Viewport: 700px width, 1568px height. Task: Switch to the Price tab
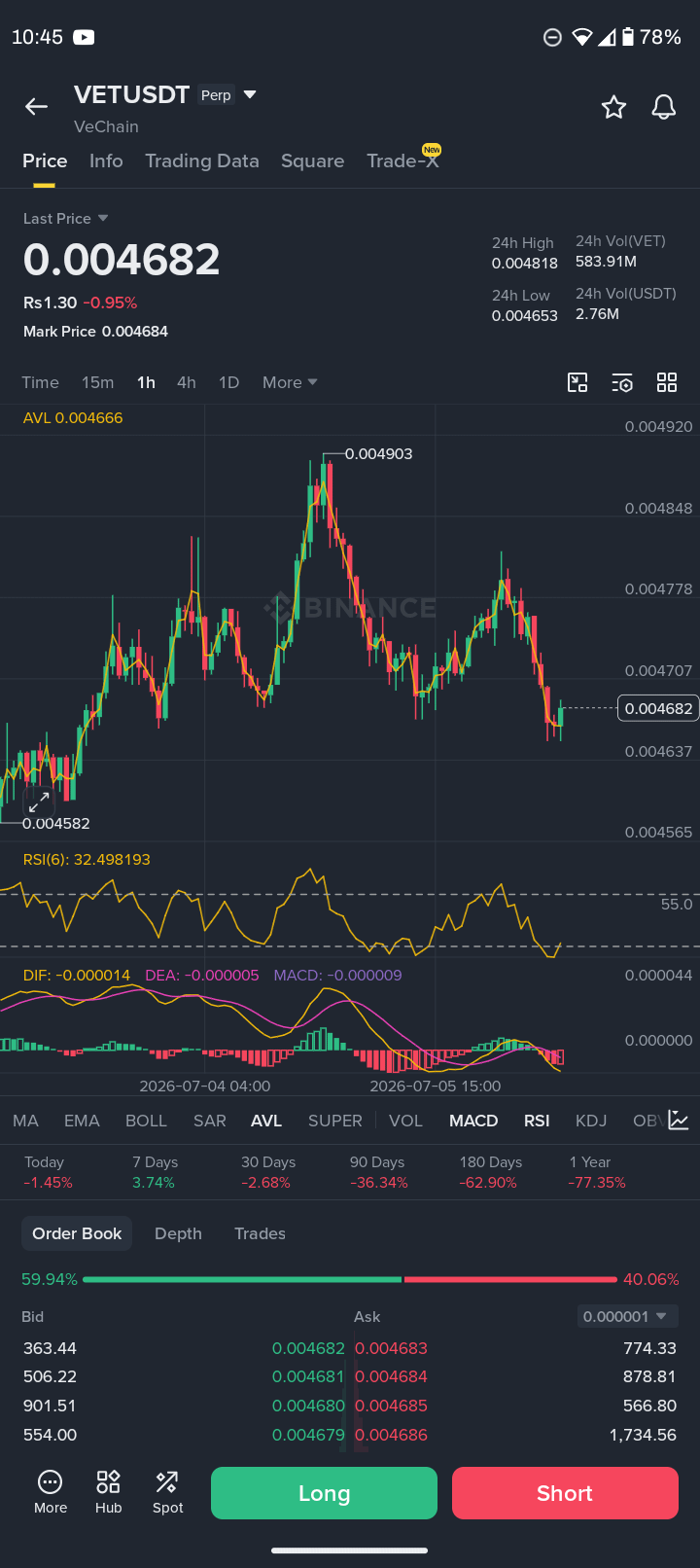tap(45, 161)
